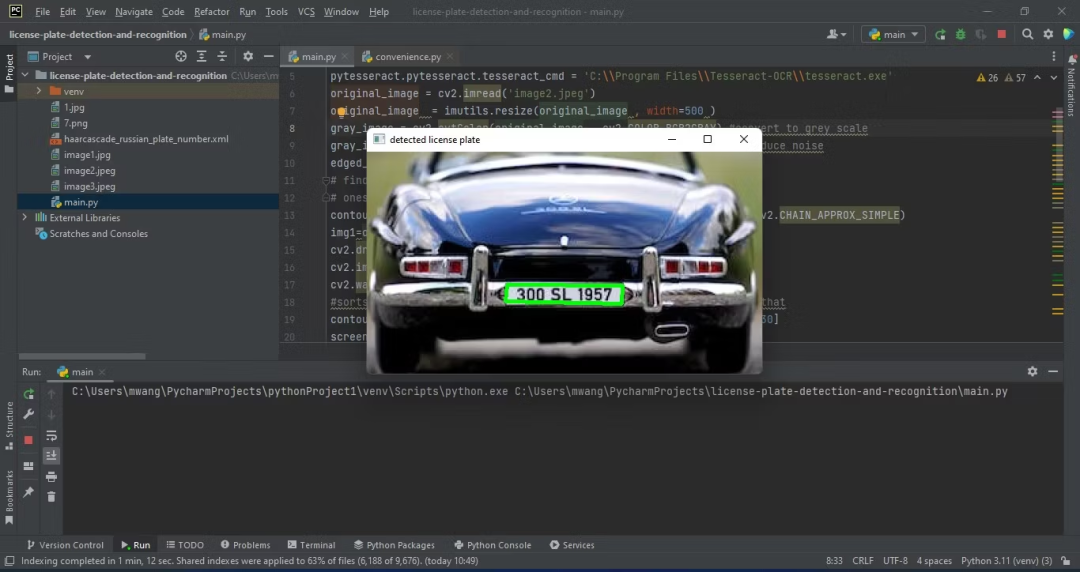Click CRLF line separator selector
Viewport: 1080px width, 572px height.
(862, 561)
